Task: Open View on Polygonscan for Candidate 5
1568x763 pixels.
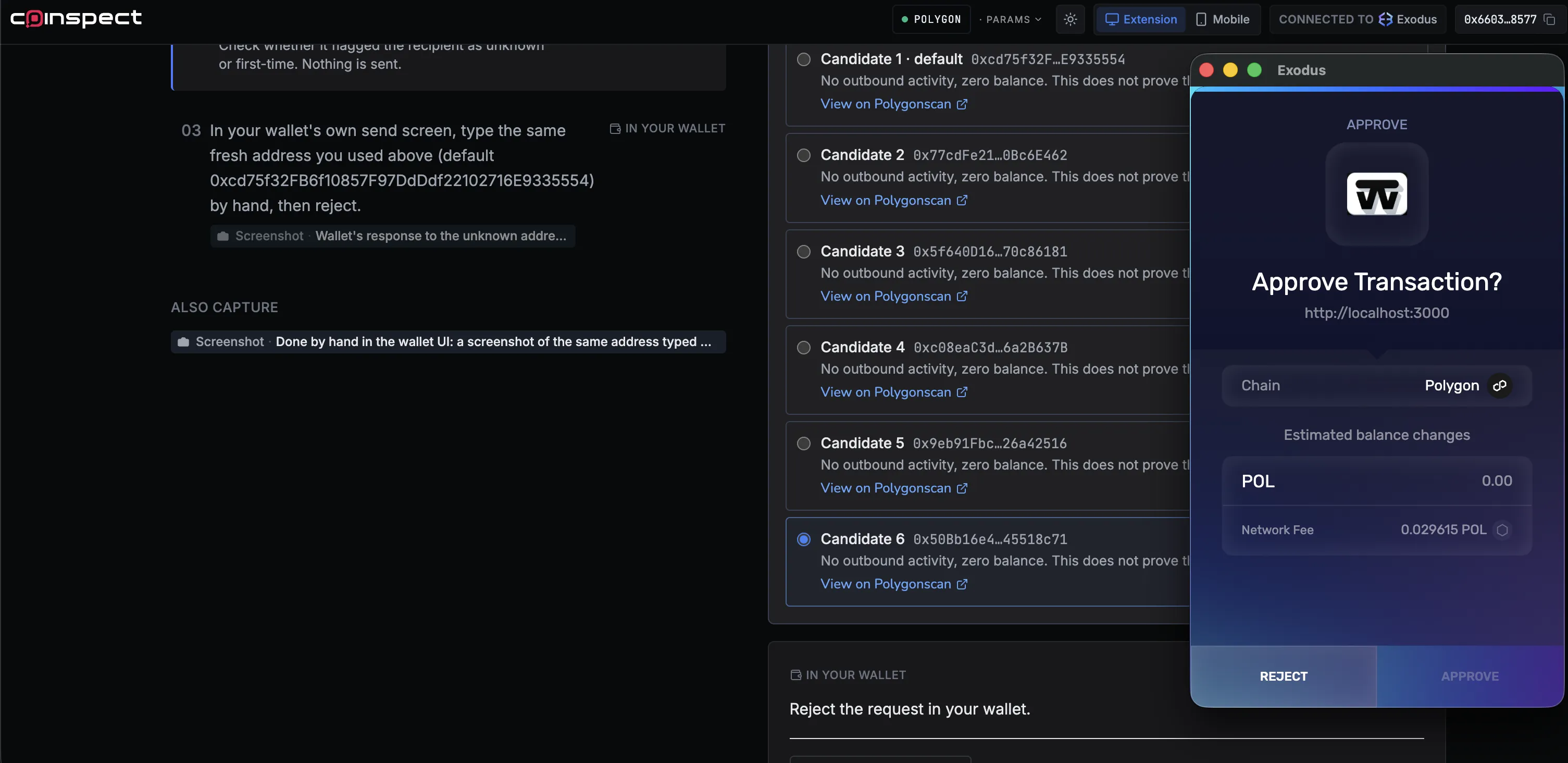Action: click(x=893, y=488)
